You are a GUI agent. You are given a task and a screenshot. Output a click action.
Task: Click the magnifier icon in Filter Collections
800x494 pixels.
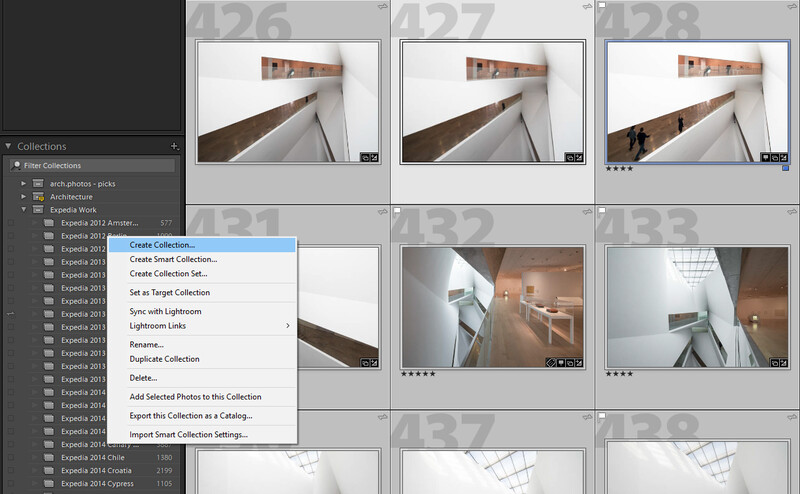coord(16,165)
